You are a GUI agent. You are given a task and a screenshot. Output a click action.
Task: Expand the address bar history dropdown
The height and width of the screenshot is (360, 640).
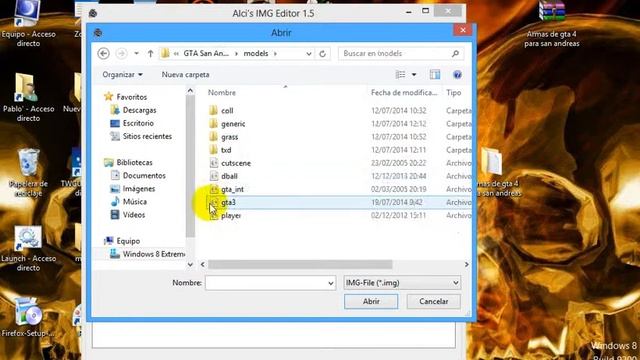point(309,53)
